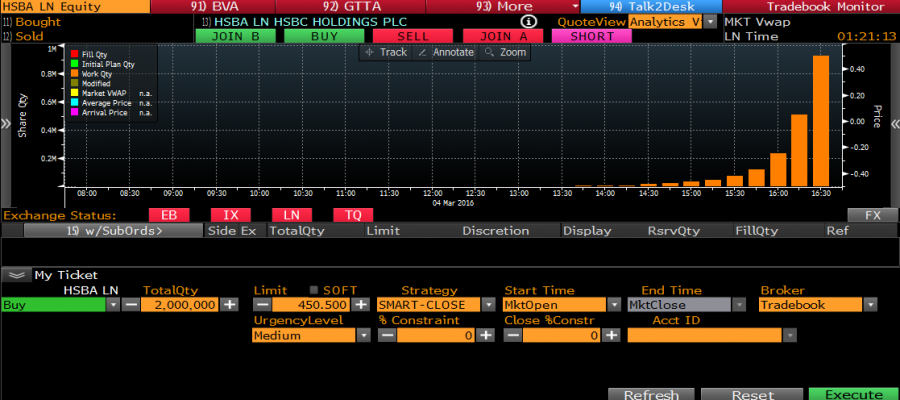Open the Acct ID dropdown
Screen dimensions: 900x400
(x=790, y=335)
